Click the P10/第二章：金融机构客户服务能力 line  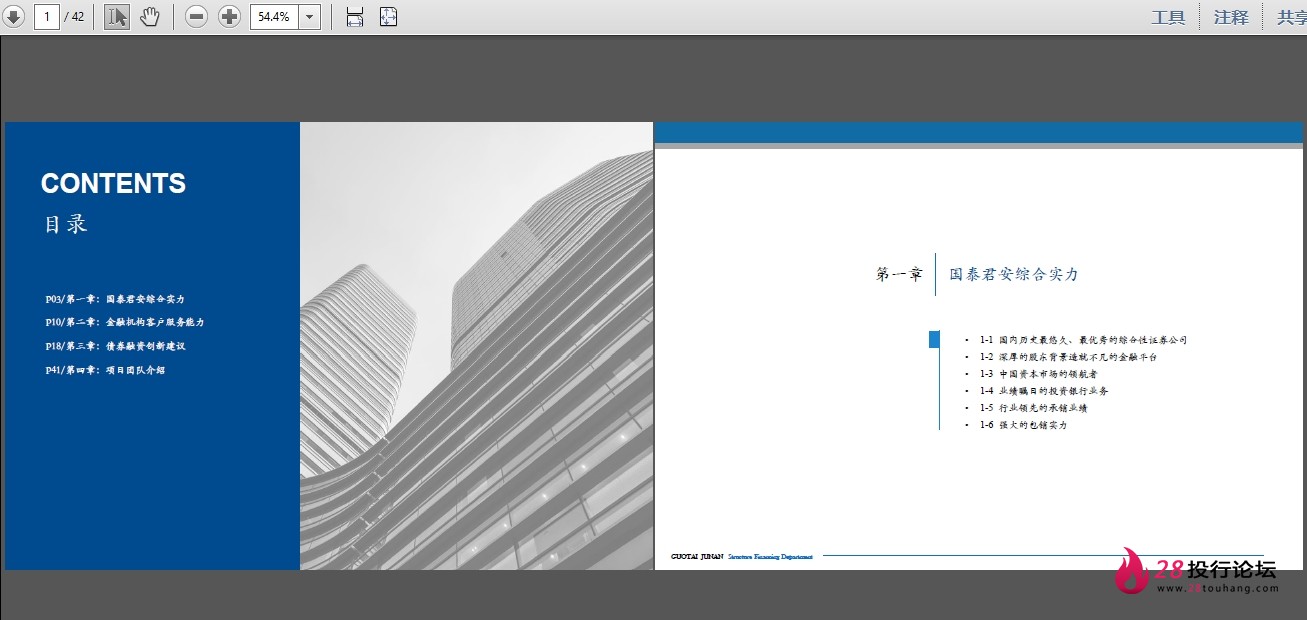(125, 322)
